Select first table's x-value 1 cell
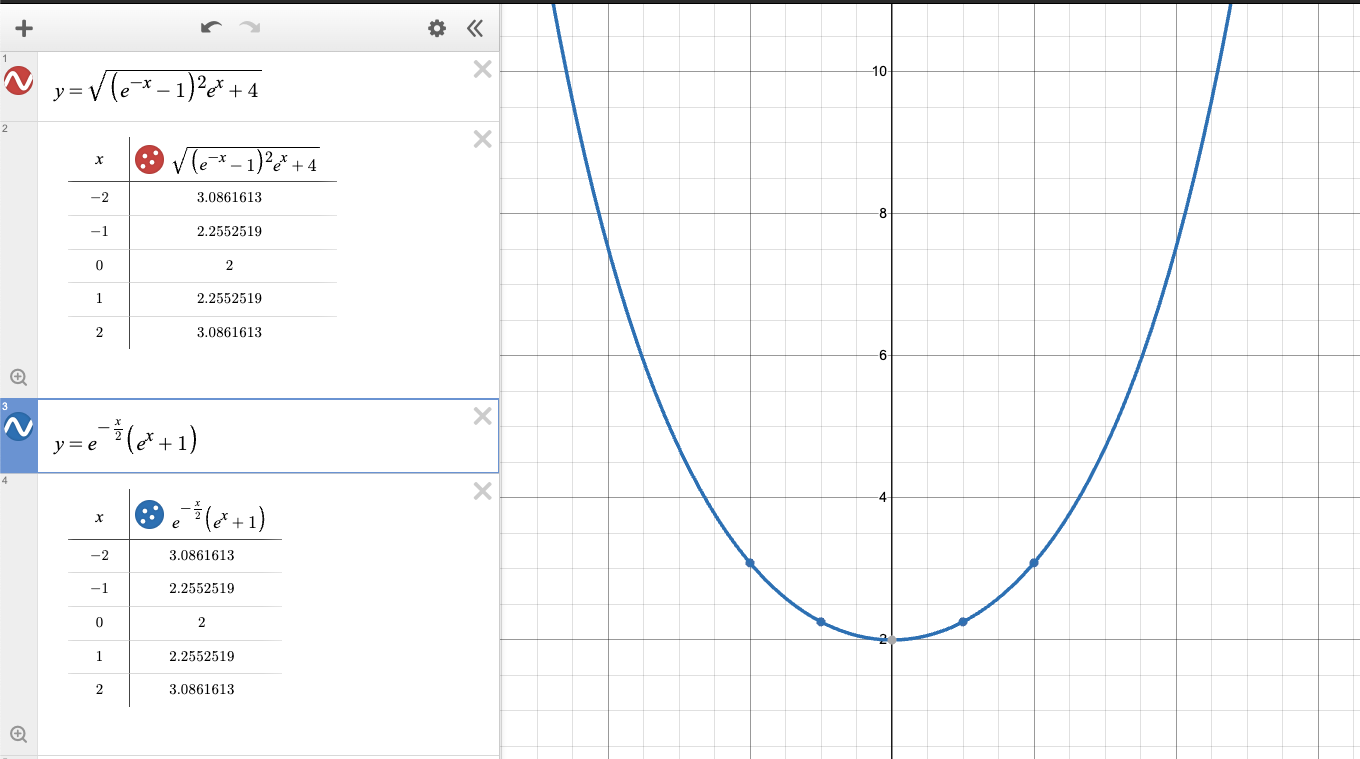1360x759 pixels. coord(99,298)
